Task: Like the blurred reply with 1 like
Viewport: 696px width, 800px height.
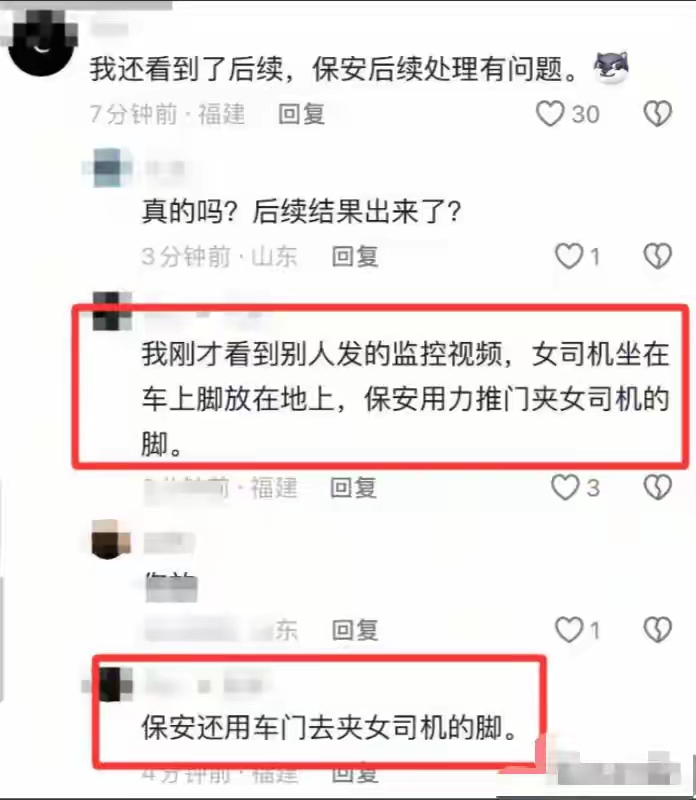Action: pyautogui.click(x=569, y=630)
